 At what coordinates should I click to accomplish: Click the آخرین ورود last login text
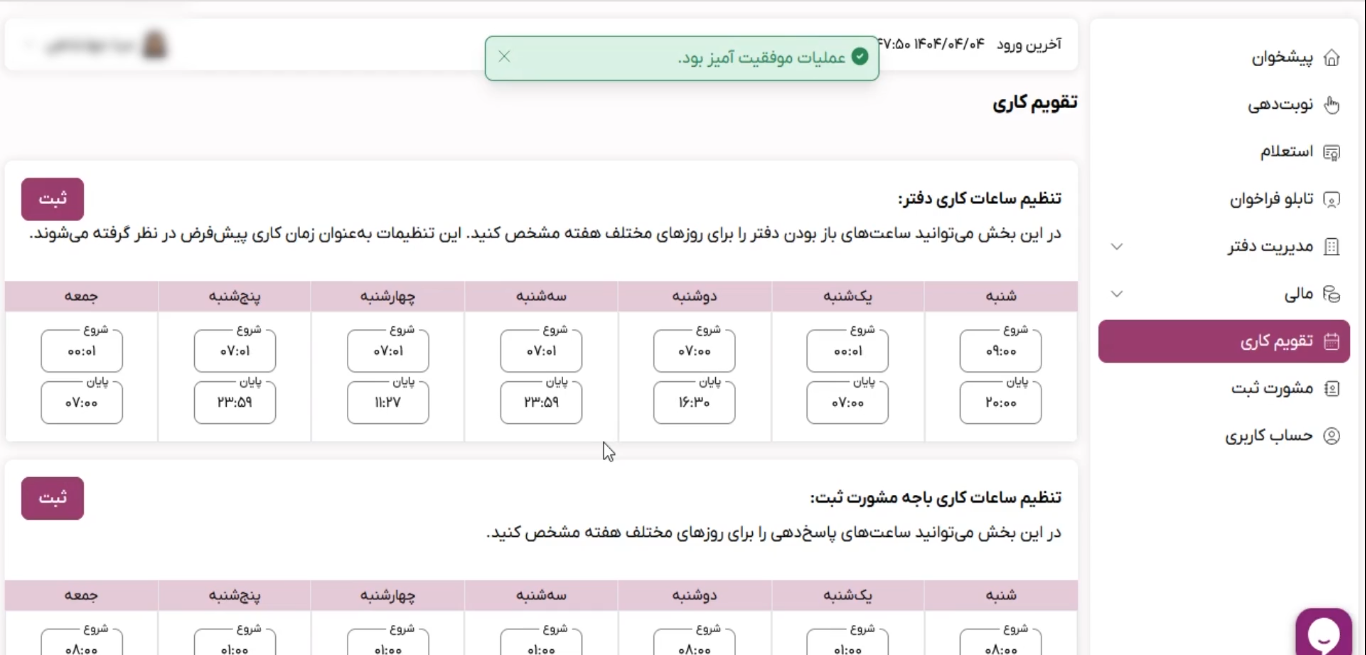point(1029,44)
